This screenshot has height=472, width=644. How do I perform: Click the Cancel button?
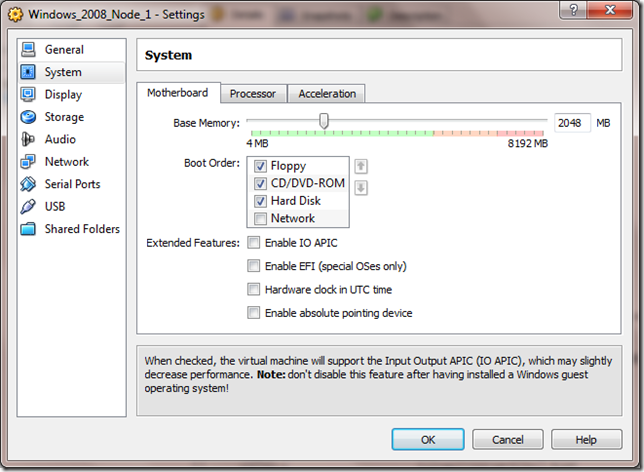coord(508,440)
